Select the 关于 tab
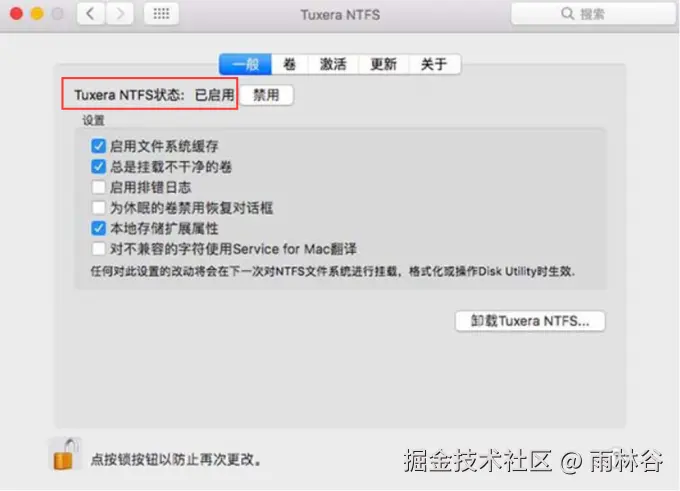680x491 pixels. coord(434,64)
